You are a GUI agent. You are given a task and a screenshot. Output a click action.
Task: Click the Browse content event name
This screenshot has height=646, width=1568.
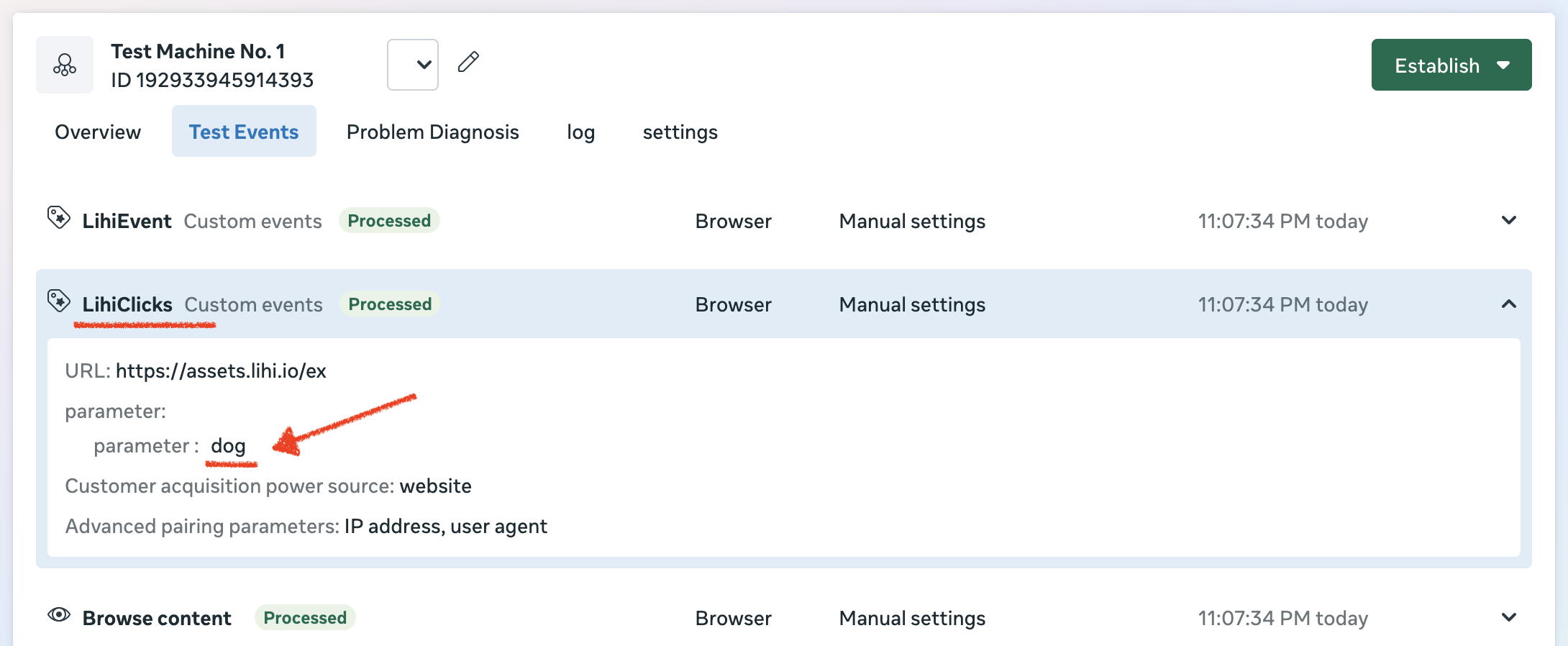coord(157,618)
